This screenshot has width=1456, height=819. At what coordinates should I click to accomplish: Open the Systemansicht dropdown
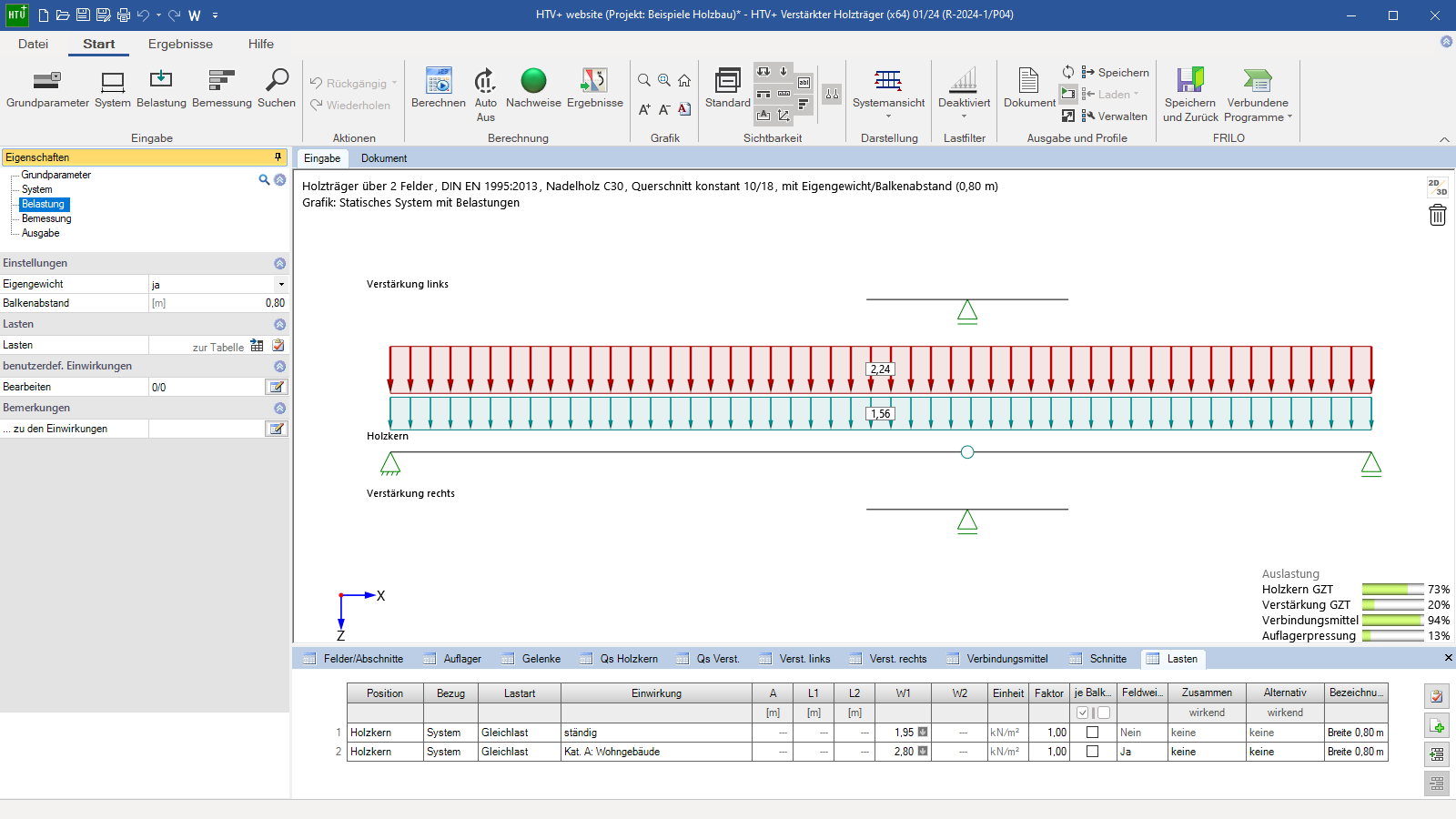click(x=888, y=95)
